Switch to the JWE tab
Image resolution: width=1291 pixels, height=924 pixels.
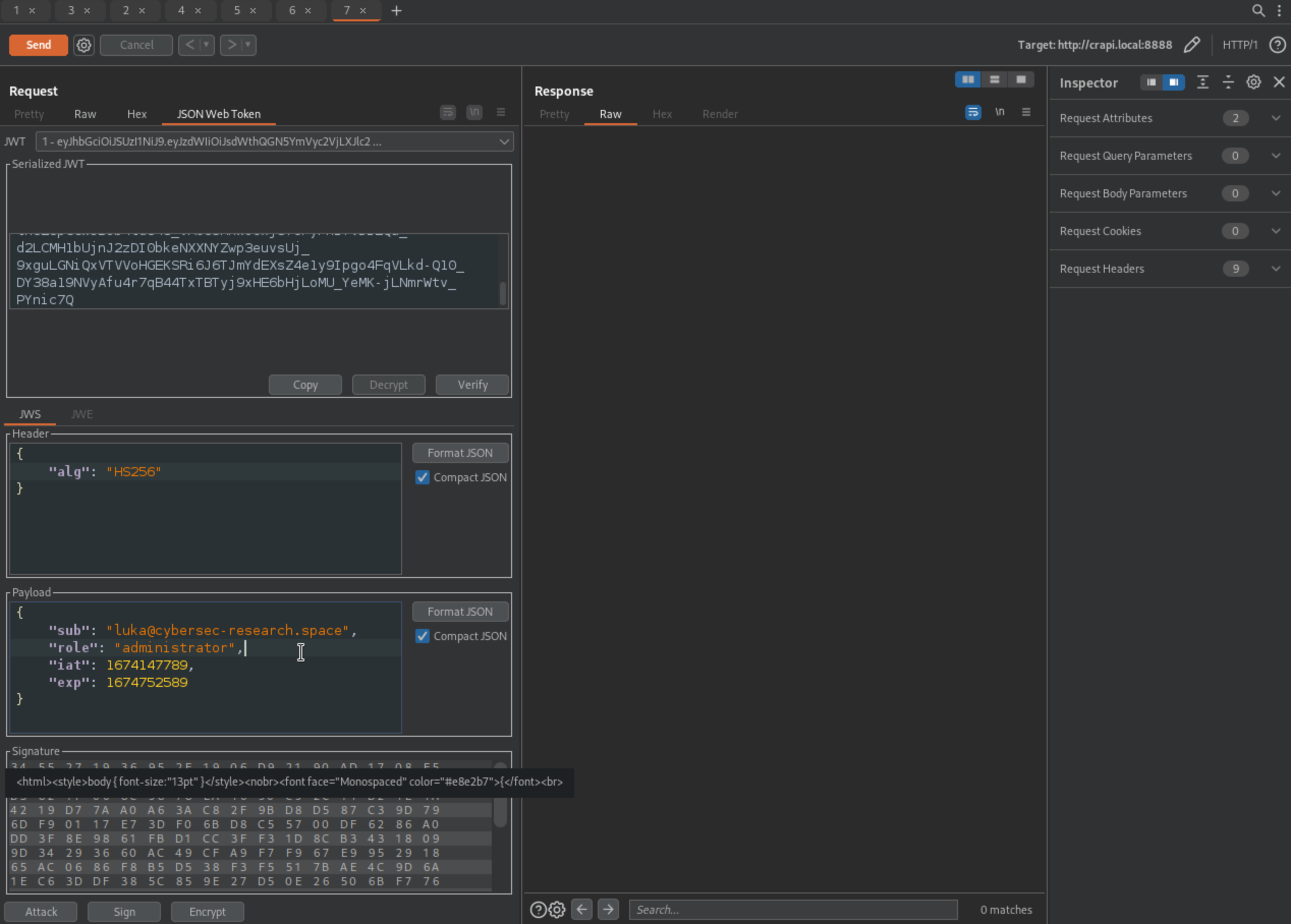point(82,414)
